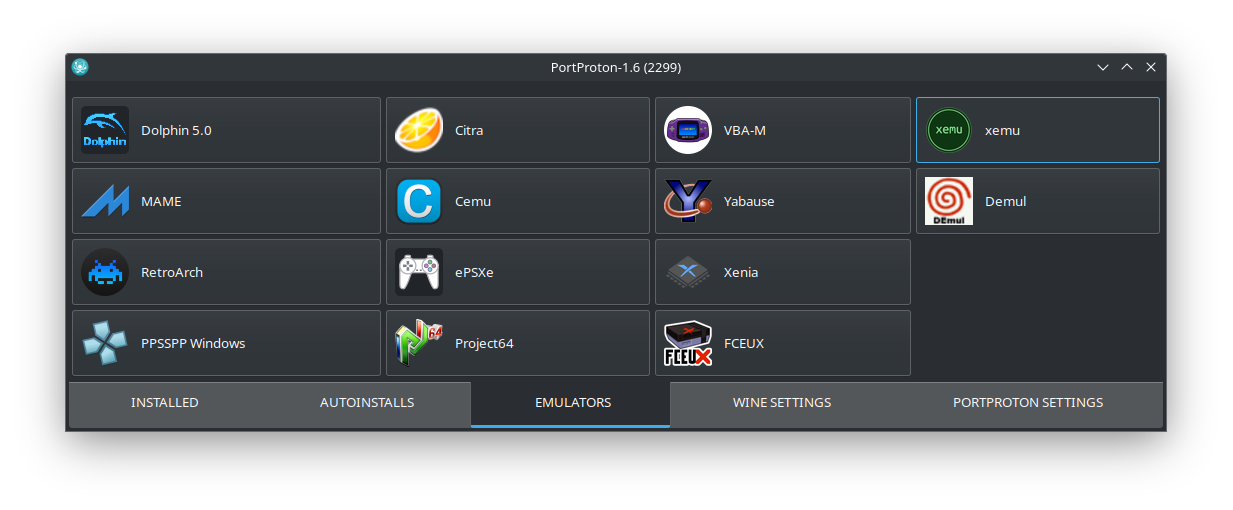Select the Cemu blue C icon

pyautogui.click(x=419, y=201)
